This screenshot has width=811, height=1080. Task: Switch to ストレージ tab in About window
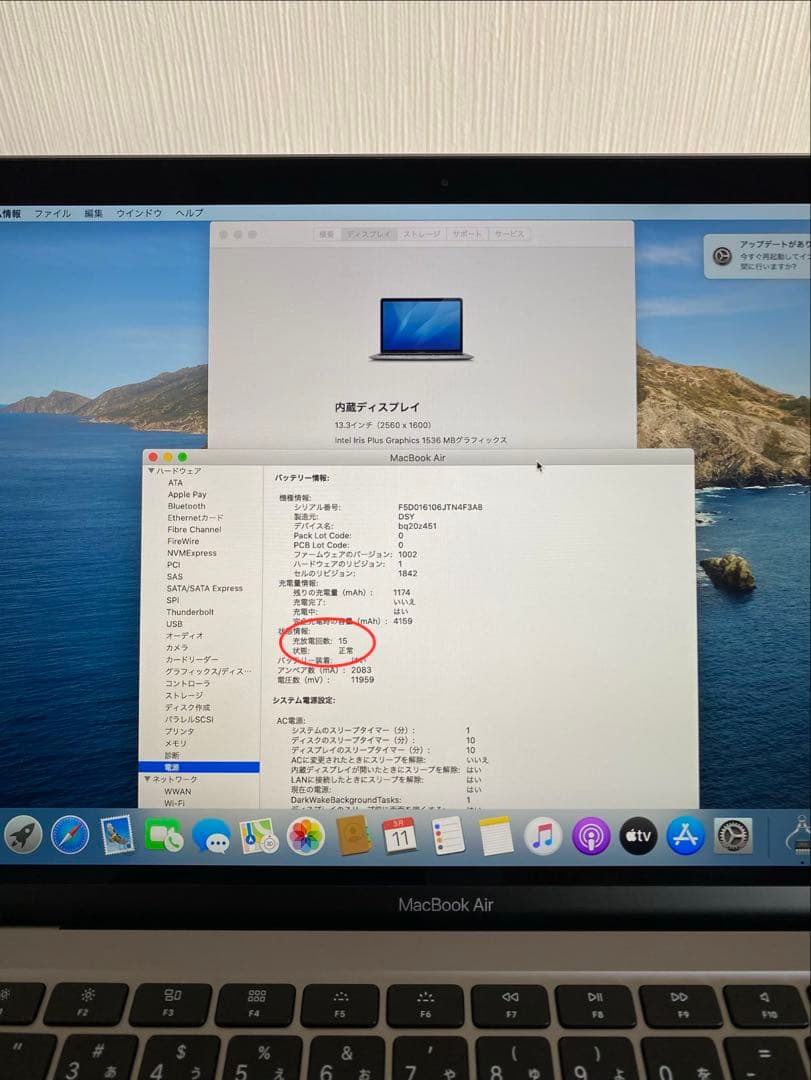point(422,234)
